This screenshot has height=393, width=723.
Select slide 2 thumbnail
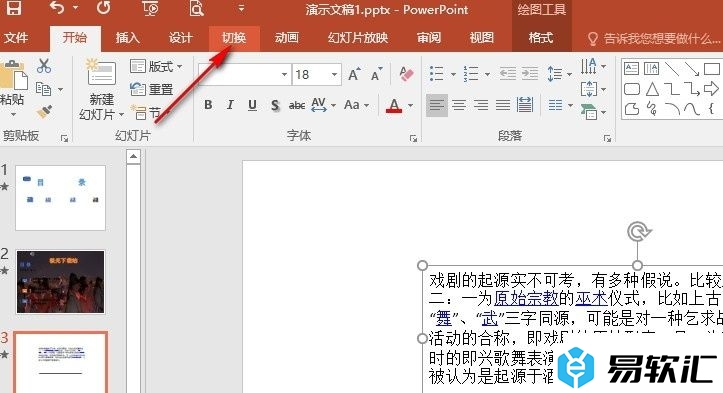(x=60, y=281)
